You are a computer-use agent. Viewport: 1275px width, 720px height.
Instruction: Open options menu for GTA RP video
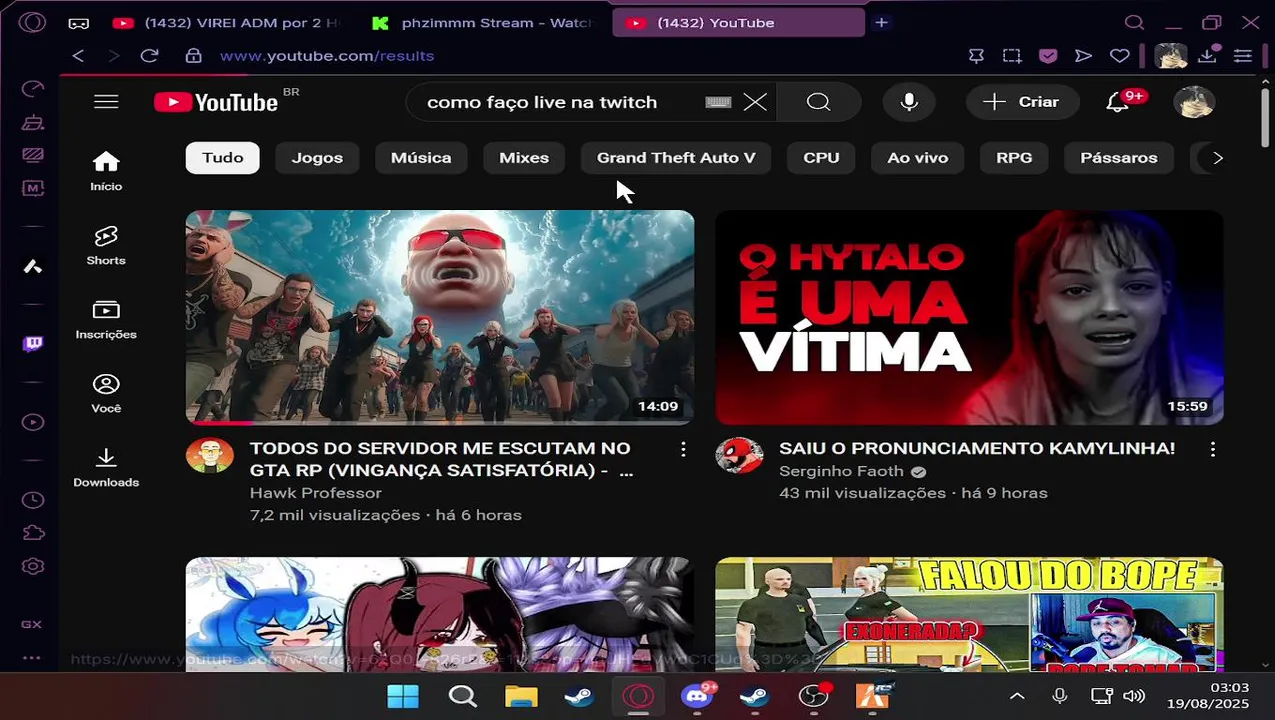[x=683, y=450]
